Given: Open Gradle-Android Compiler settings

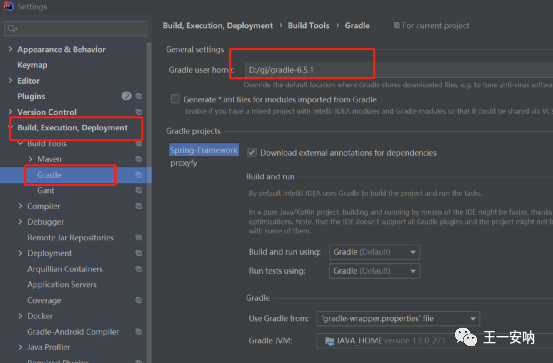Looking at the screenshot, I should coord(73,332).
